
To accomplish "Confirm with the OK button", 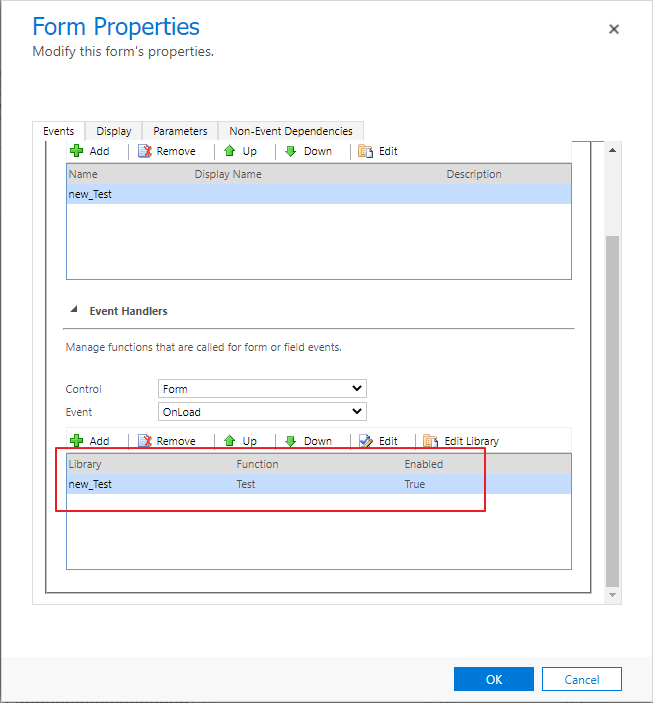I will [x=494, y=679].
